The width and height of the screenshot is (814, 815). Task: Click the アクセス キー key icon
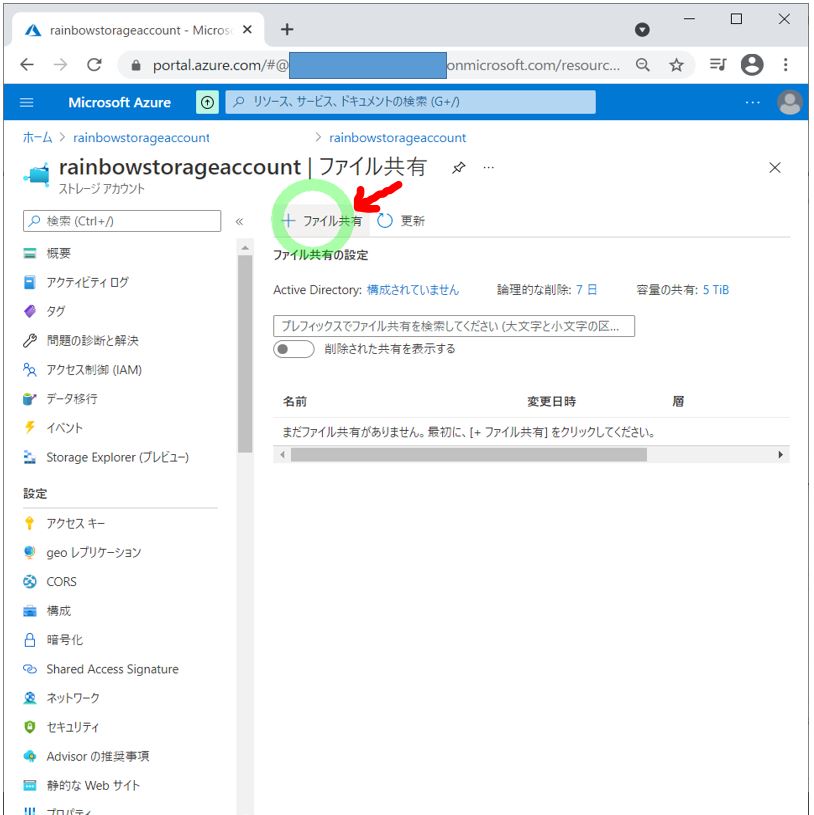[x=30, y=523]
